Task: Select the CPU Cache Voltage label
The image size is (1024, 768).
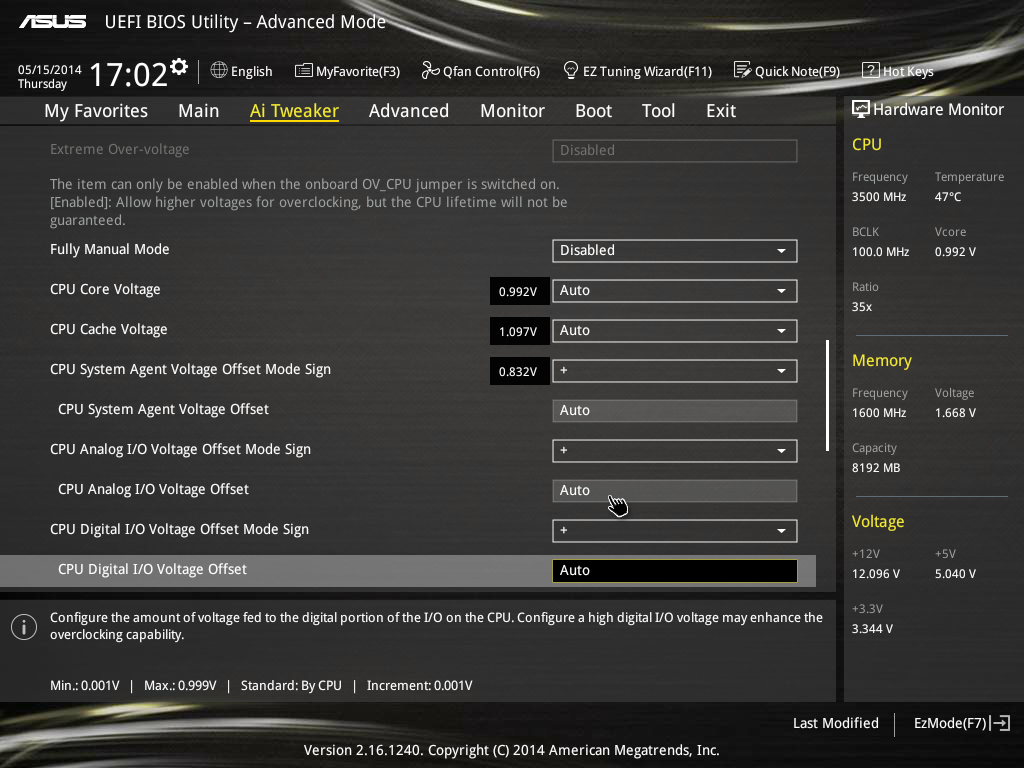Action: (108, 329)
